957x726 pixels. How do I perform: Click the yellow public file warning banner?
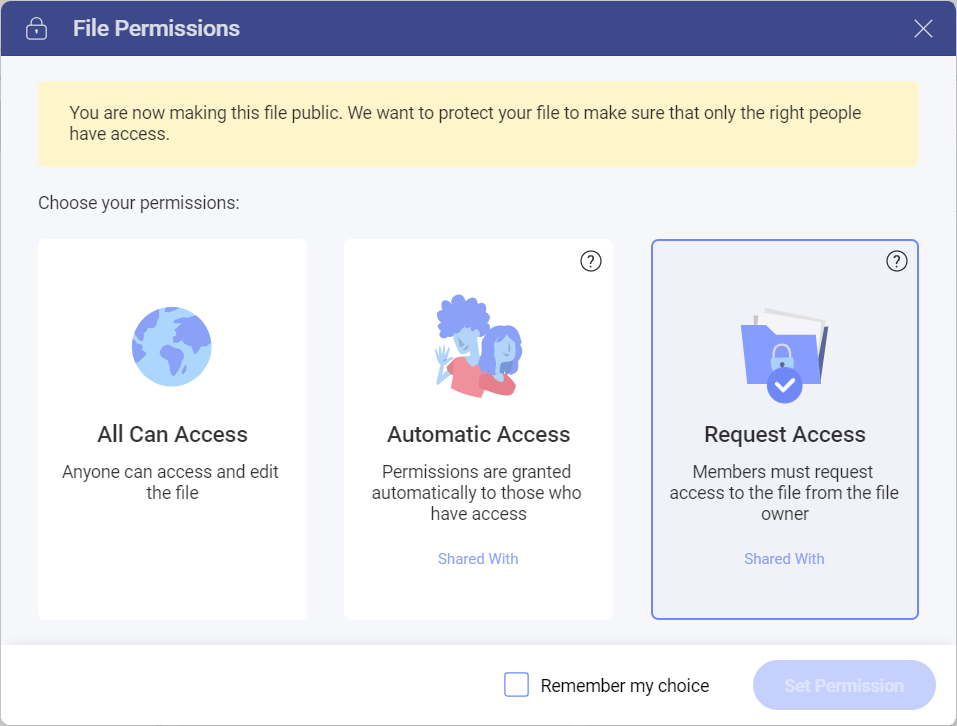[x=478, y=123]
